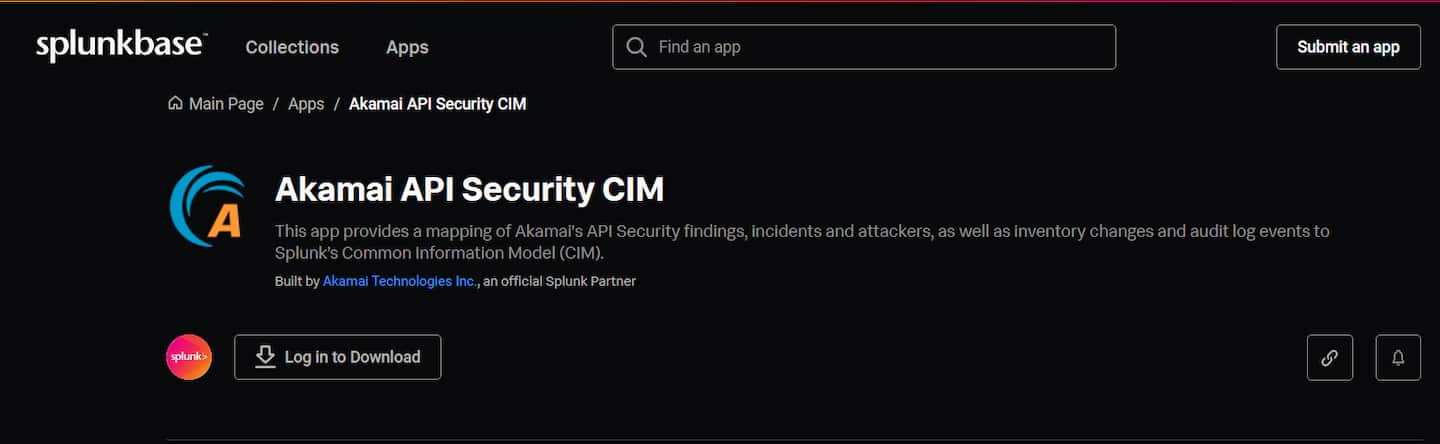Image resolution: width=1440 pixels, height=444 pixels.
Task: Go to Apps in the top navigation
Action: 407,47
